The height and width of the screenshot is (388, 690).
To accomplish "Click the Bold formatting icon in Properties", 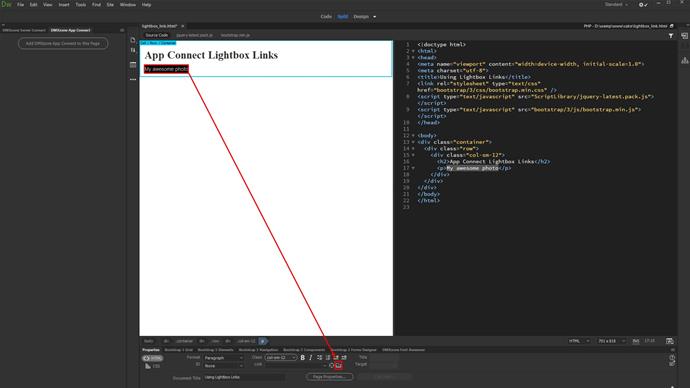I will (x=303, y=358).
